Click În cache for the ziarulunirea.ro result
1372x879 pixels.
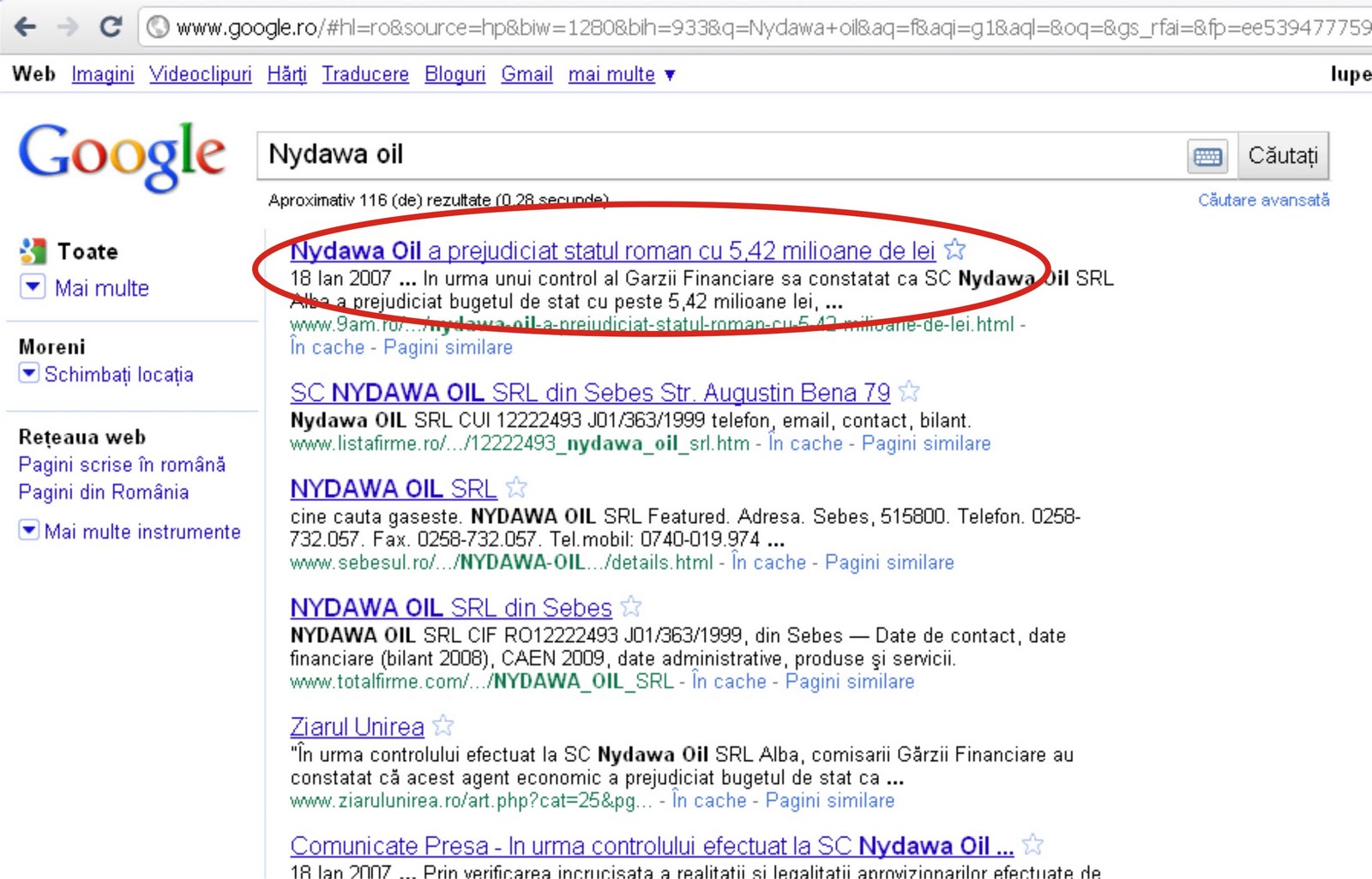click(709, 801)
